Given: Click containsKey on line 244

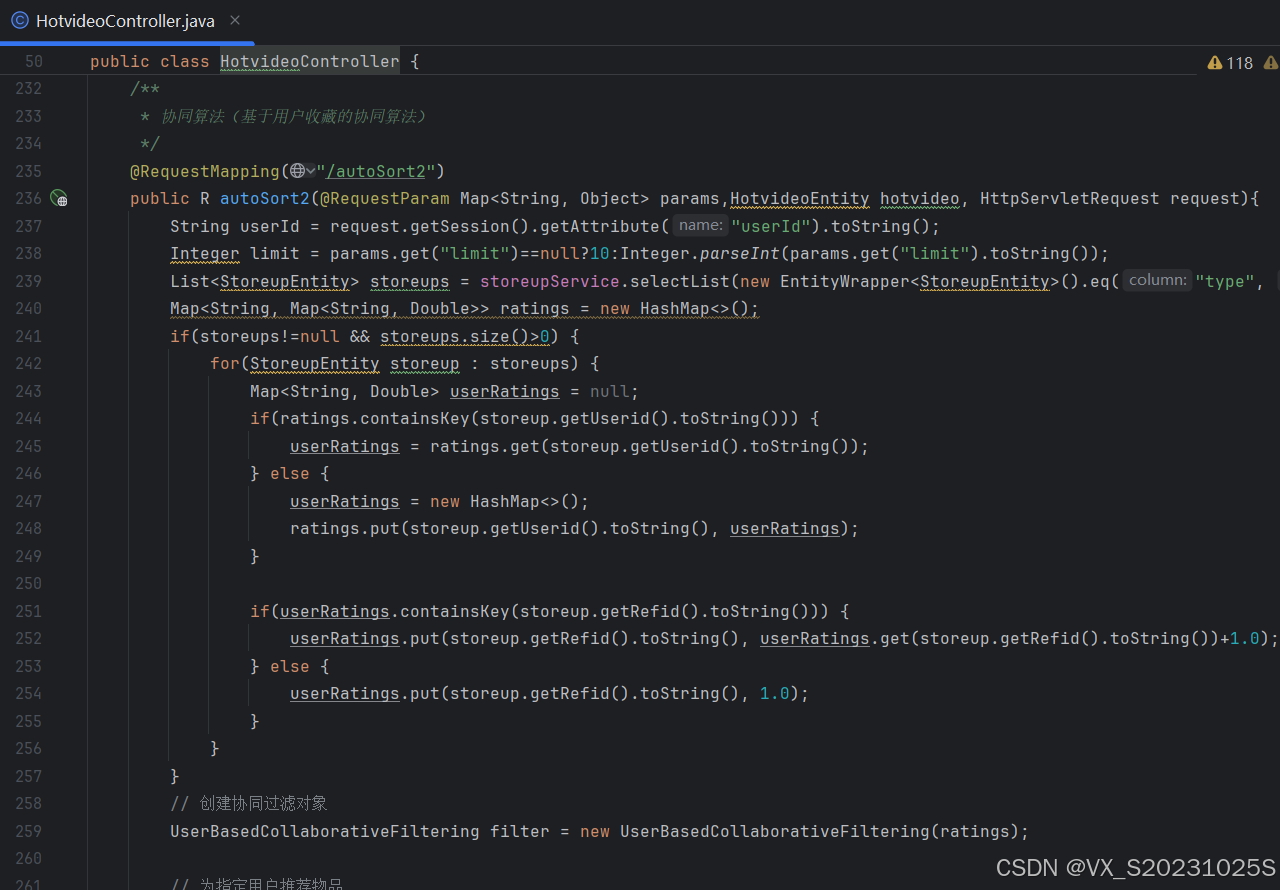Looking at the screenshot, I should click(415, 418).
